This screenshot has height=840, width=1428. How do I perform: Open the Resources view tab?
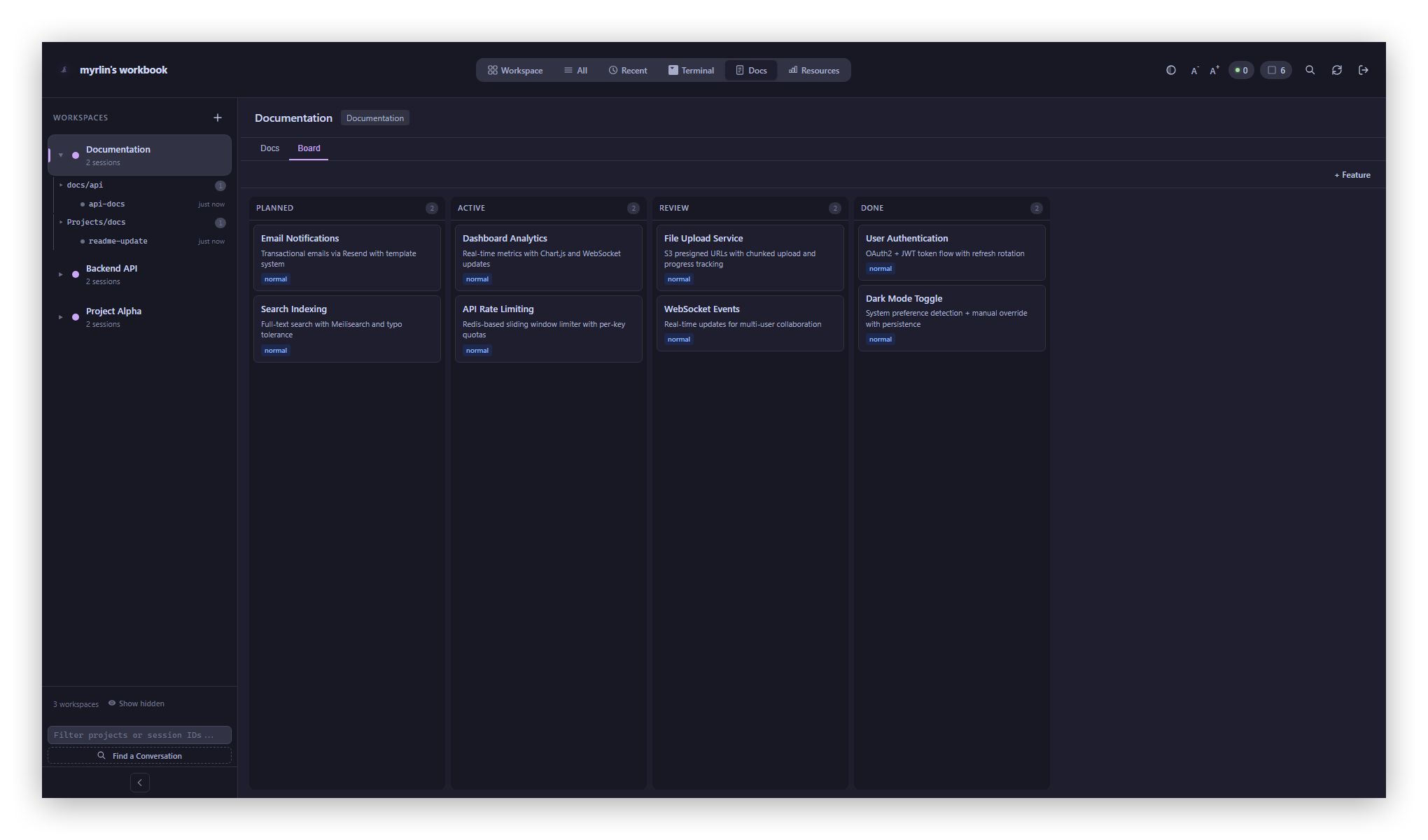814,70
